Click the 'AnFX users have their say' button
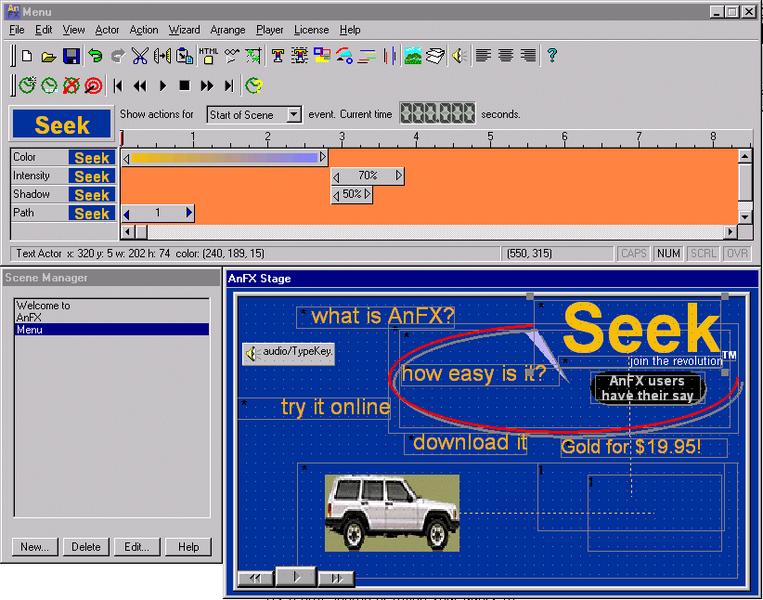763x600 pixels. click(x=648, y=388)
